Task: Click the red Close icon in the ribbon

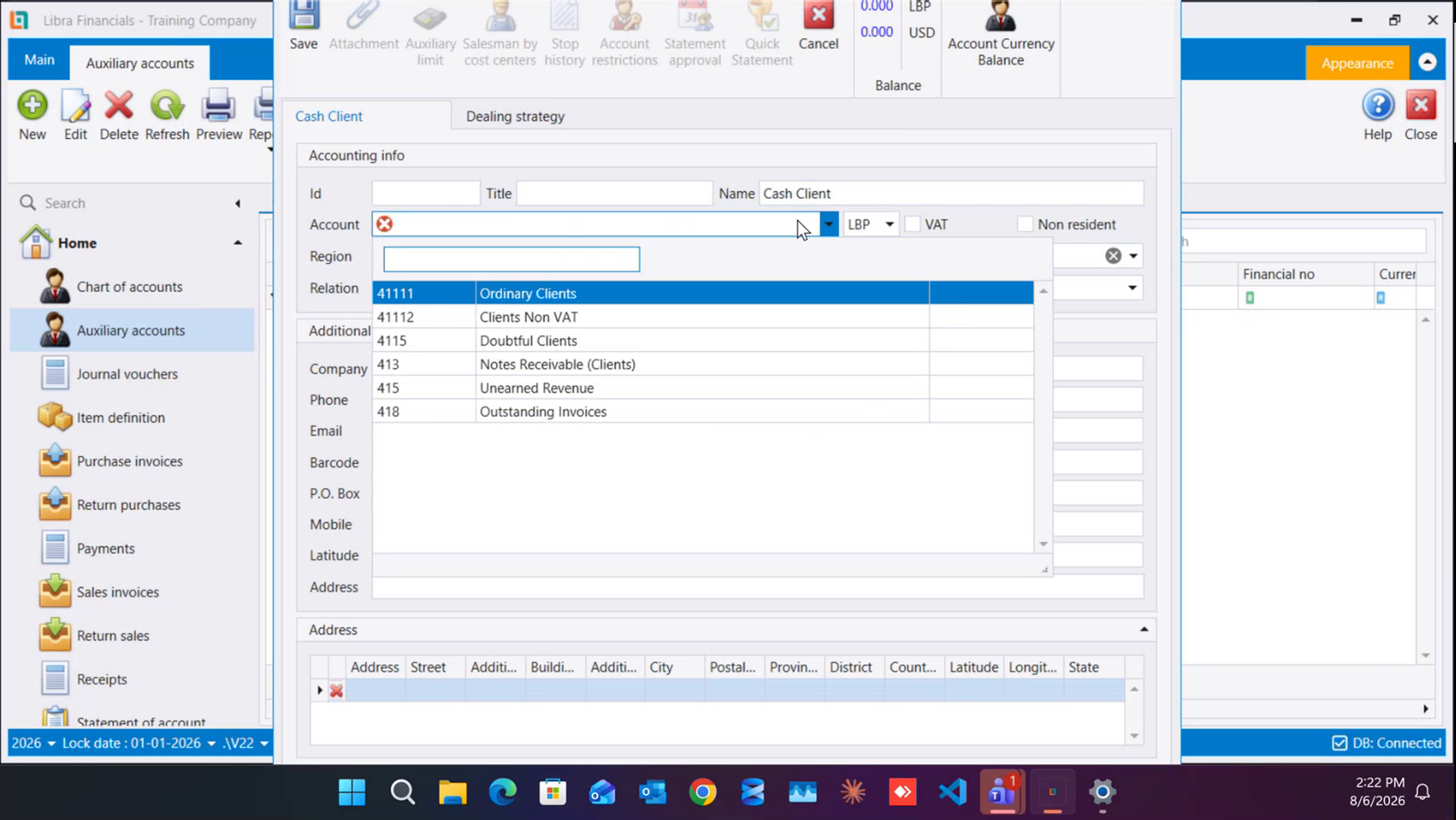Action: (x=1421, y=106)
